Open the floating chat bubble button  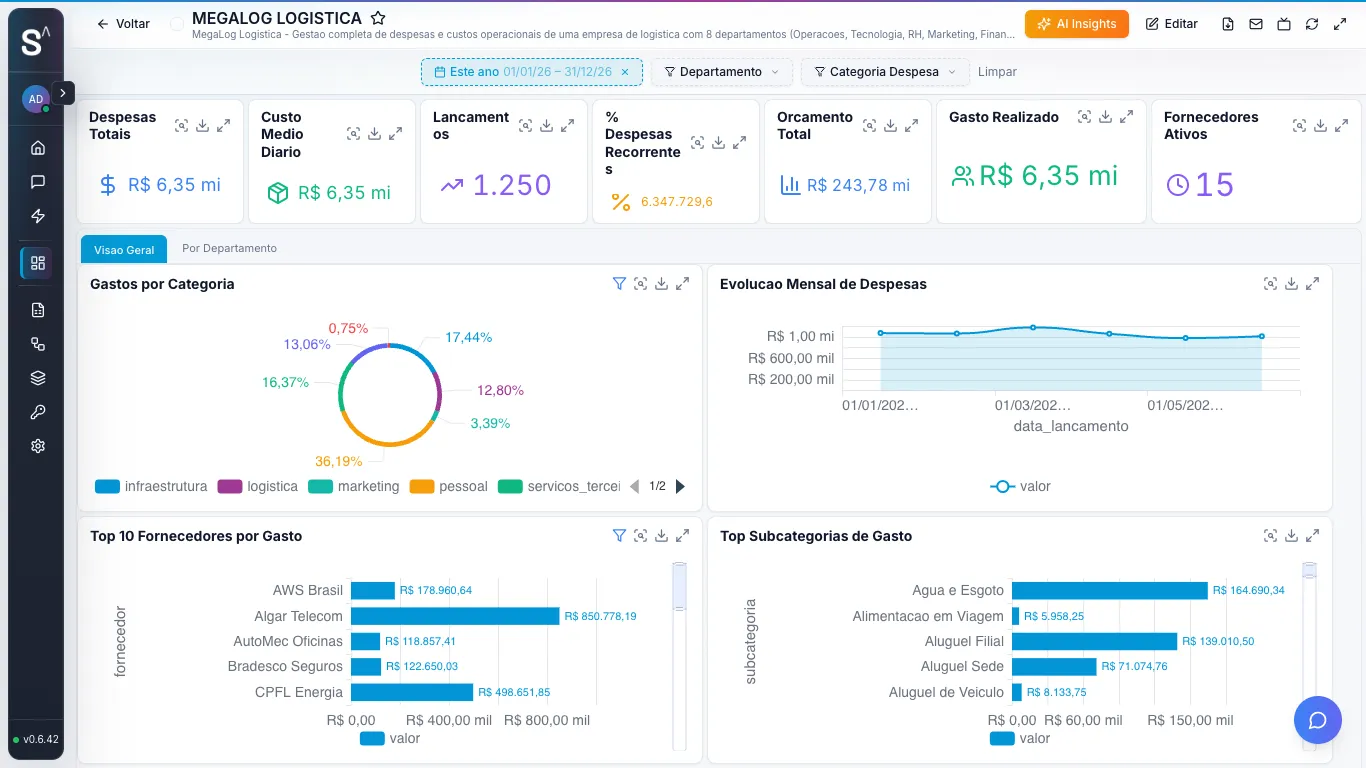click(x=1317, y=720)
